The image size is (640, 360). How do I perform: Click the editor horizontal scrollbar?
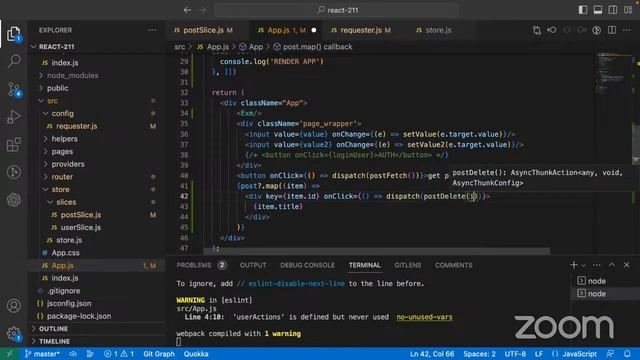coord(376,250)
